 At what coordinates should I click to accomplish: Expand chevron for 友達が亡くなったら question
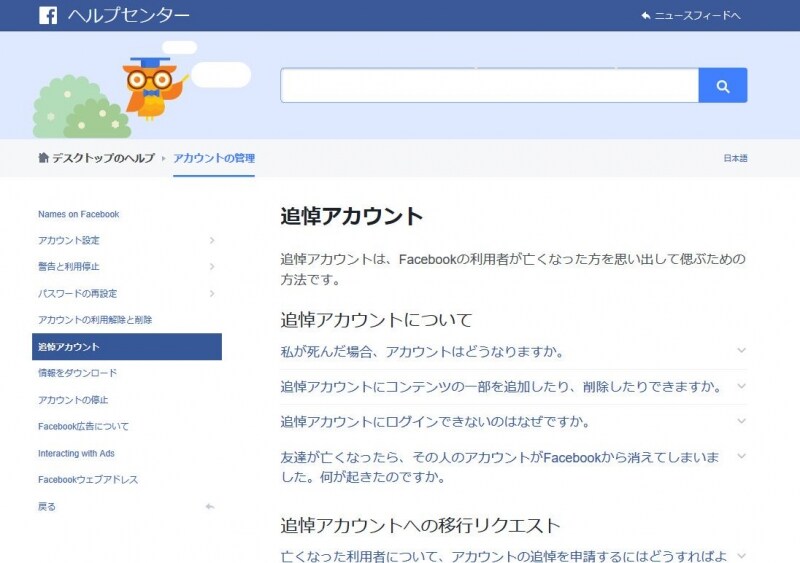[x=741, y=456]
